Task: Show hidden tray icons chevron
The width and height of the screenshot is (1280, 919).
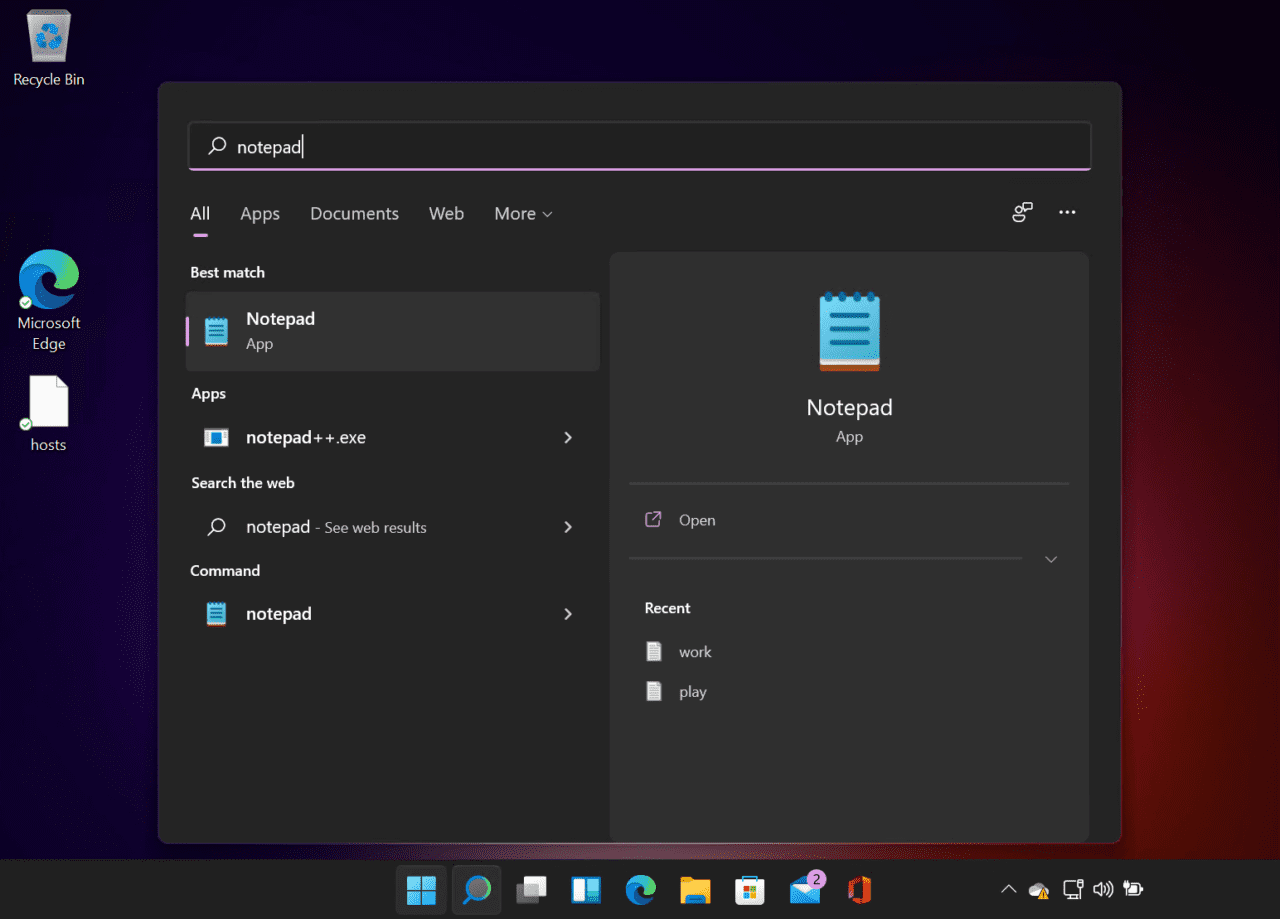Action: [1008, 889]
